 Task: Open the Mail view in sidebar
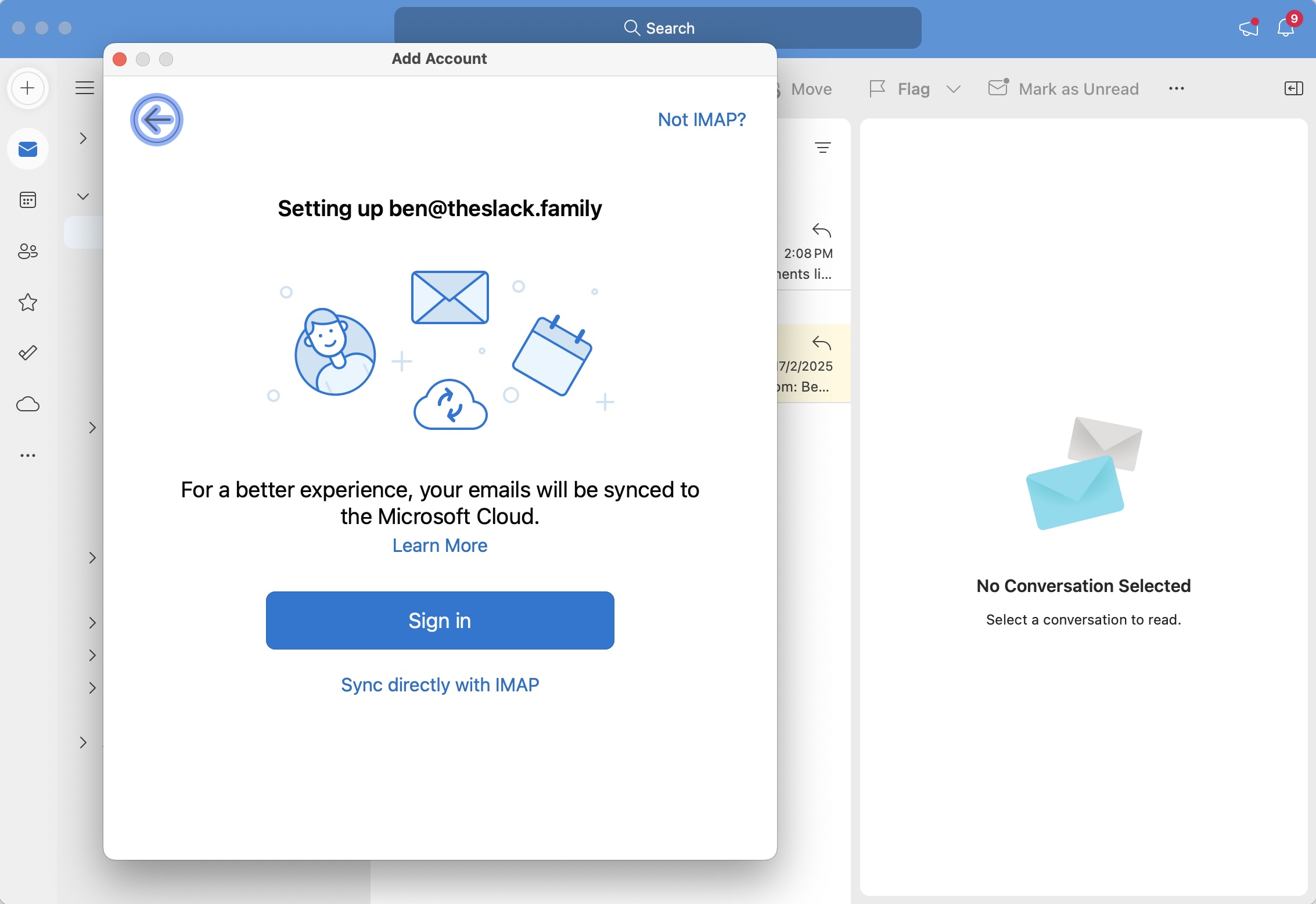pyautogui.click(x=28, y=149)
